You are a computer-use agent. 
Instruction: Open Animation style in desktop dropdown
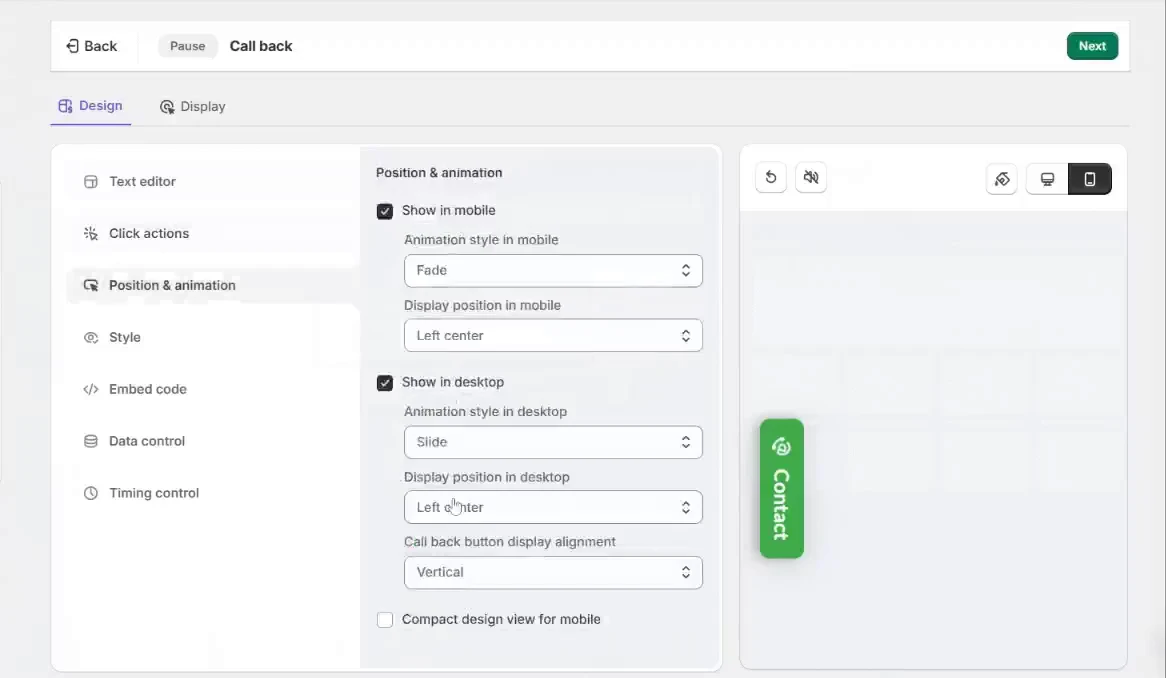553,442
